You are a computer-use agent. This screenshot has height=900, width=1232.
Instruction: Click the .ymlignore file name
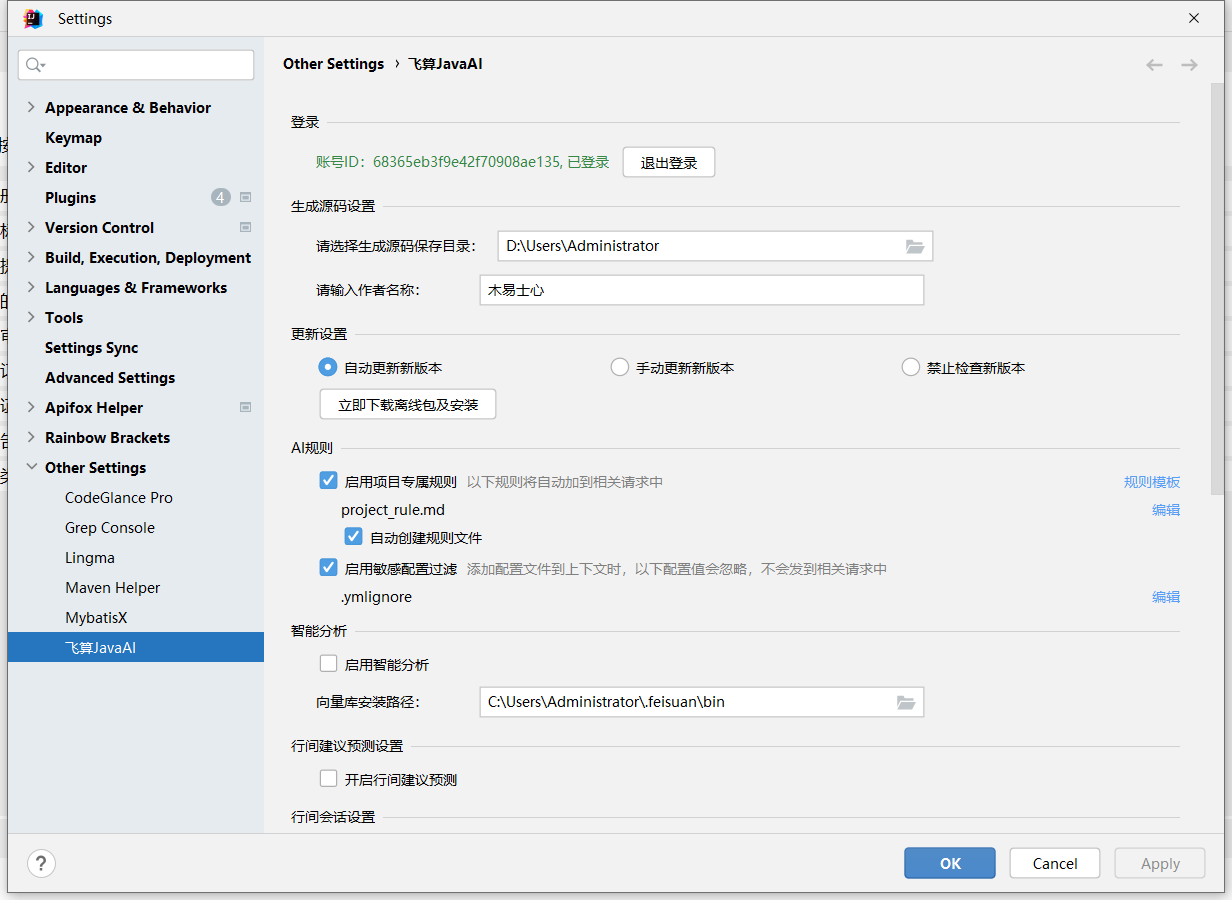pyautogui.click(x=376, y=597)
